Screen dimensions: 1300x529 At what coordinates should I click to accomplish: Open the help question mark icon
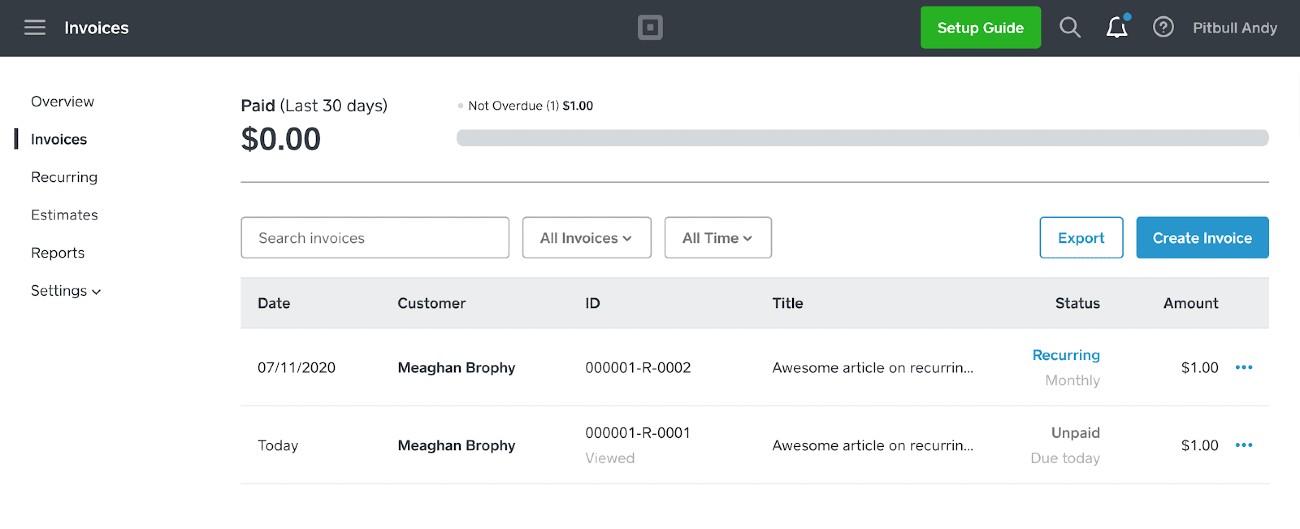(x=1163, y=28)
